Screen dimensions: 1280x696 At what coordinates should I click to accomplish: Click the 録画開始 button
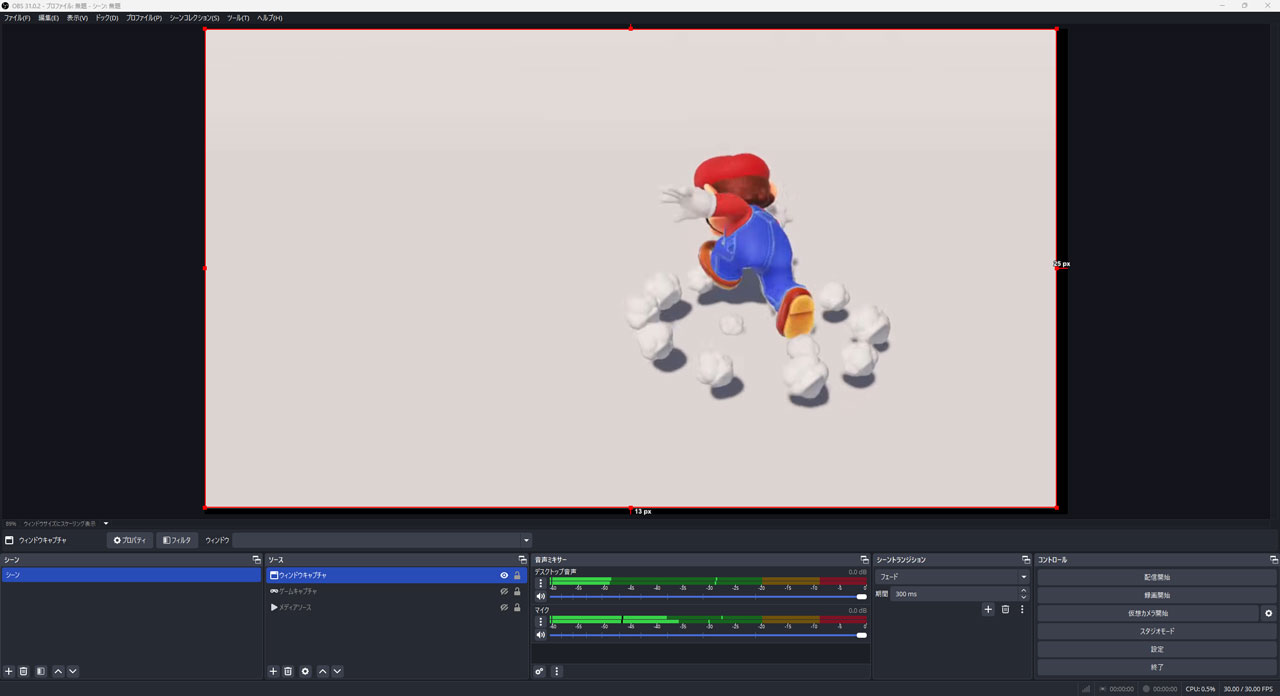pos(1156,595)
